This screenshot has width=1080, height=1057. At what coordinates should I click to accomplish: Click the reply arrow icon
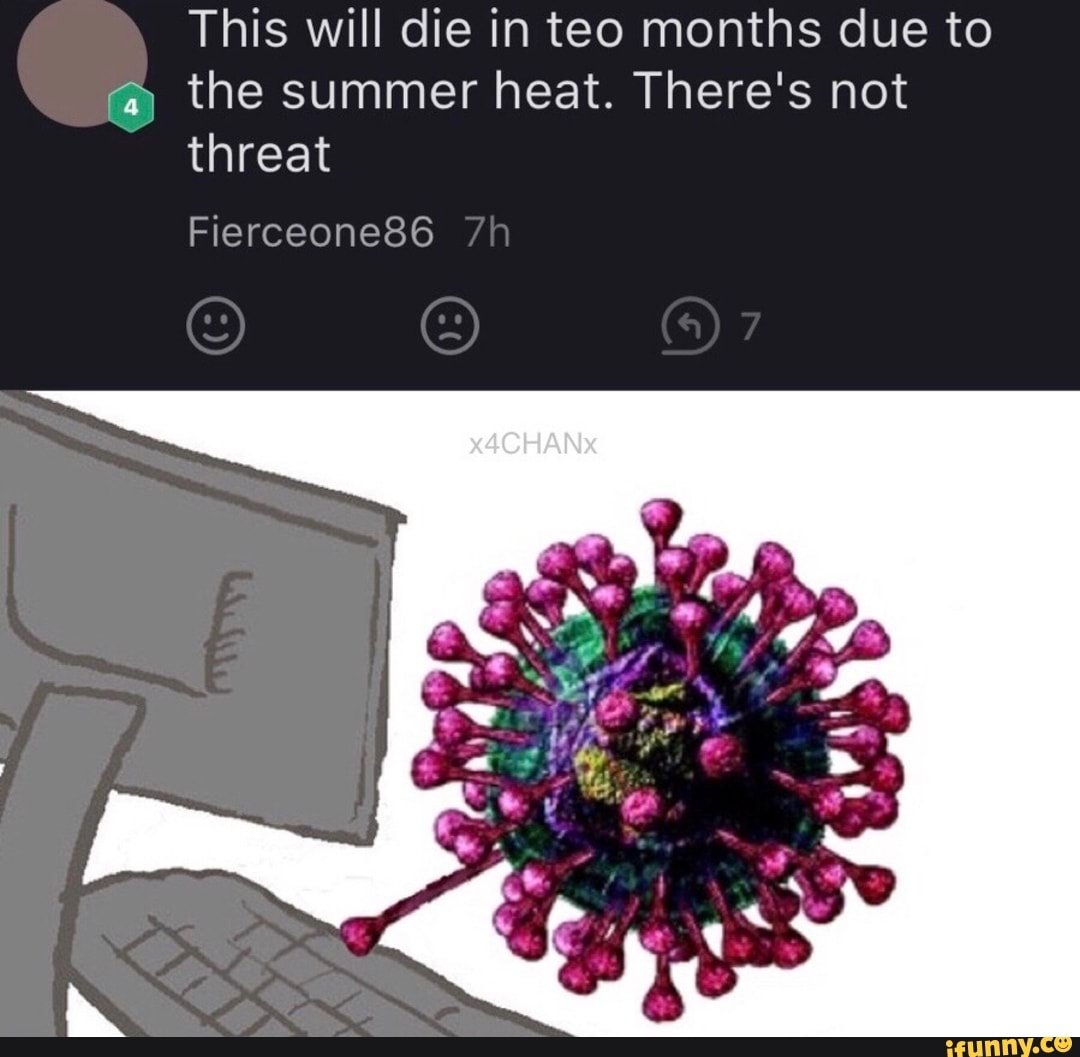[x=690, y=326]
